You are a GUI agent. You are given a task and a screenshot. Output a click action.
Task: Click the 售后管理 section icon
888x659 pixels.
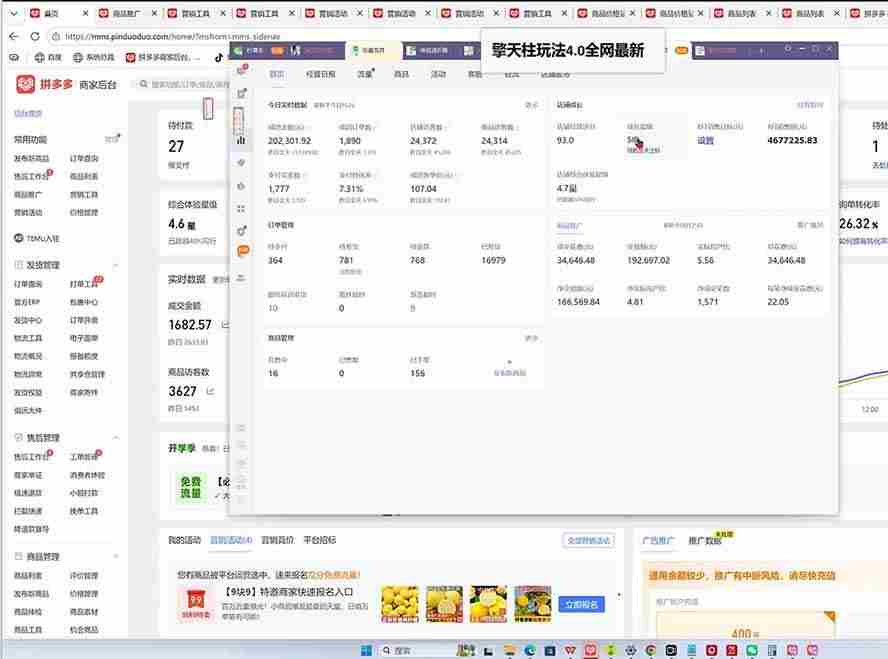pos(19,437)
